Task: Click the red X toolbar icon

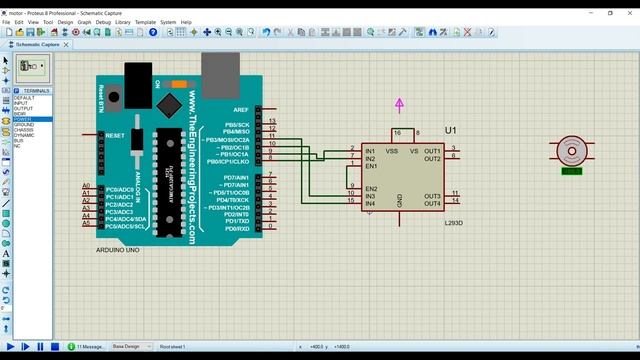Action: tap(468, 32)
